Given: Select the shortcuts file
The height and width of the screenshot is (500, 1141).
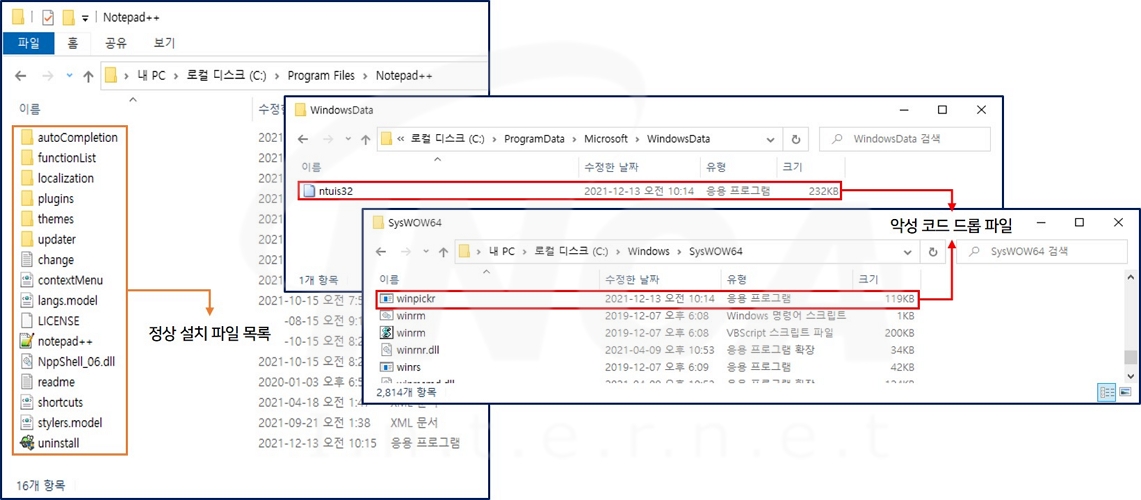Looking at the screenshot, I should click(x=52, y=402).
